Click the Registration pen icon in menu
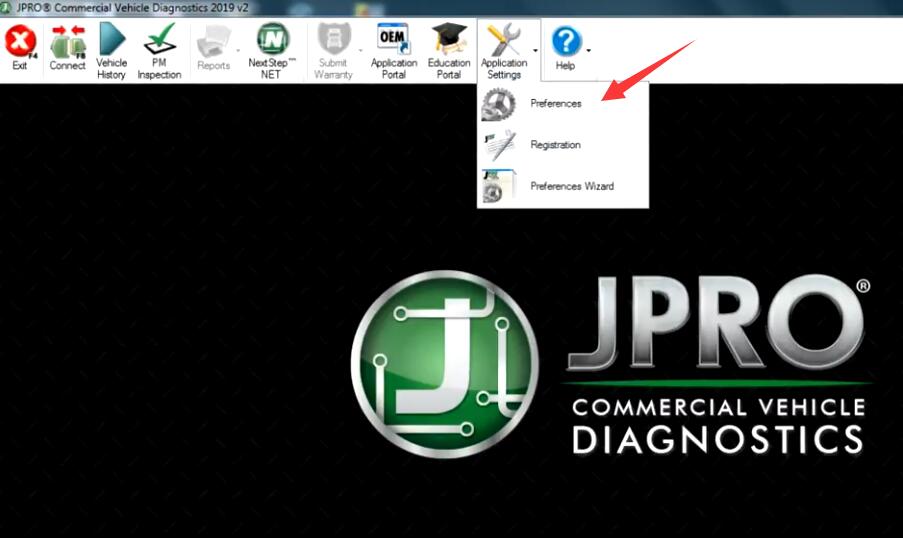The image size is (903, 538). 499,145
